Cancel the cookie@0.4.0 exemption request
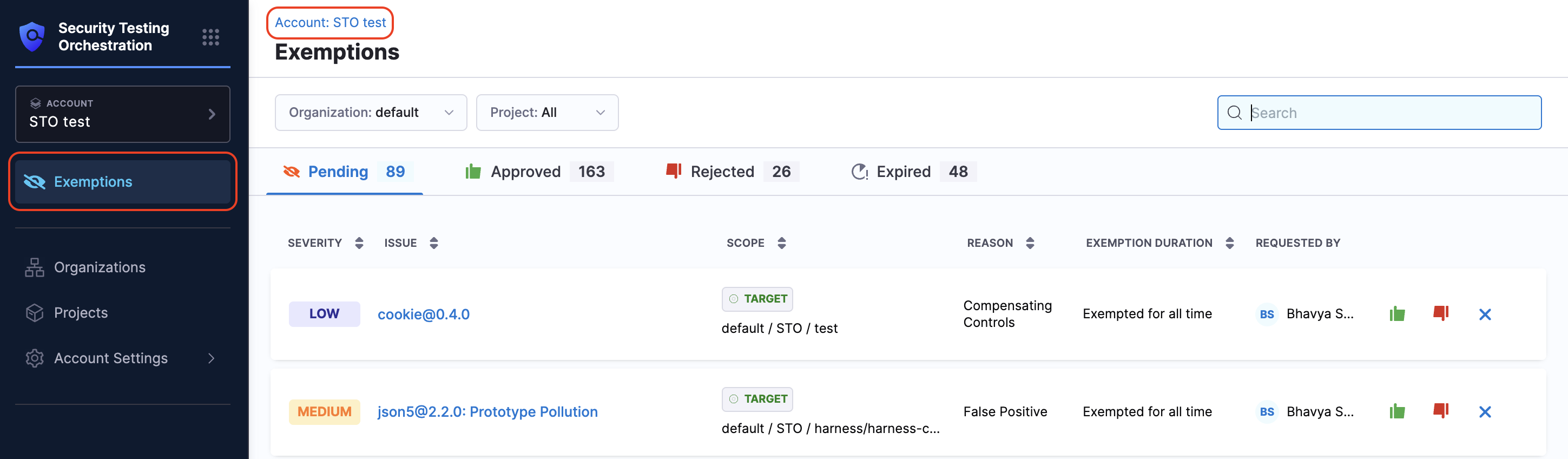Viewport: 1568px width, 459px height. [1485, 314]
